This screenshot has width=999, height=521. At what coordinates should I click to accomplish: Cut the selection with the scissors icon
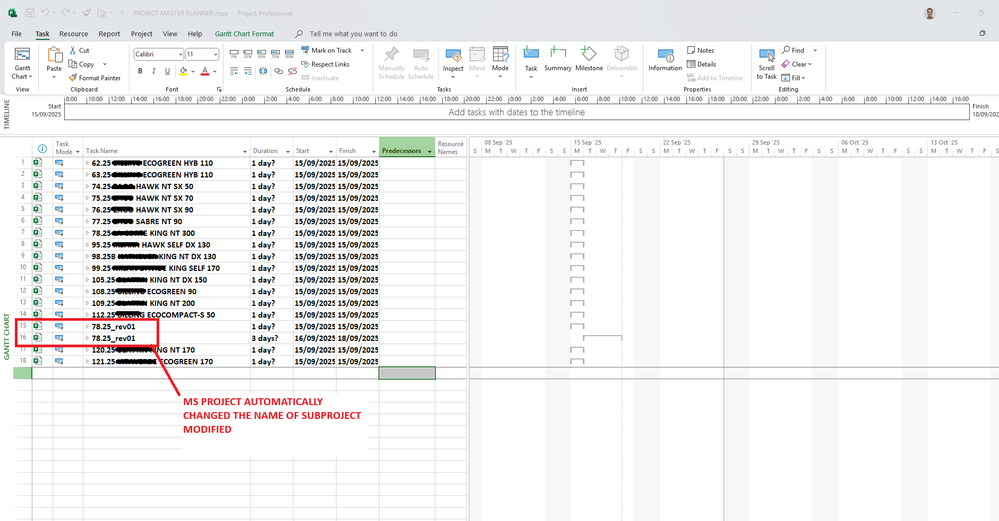click(73, 50)
